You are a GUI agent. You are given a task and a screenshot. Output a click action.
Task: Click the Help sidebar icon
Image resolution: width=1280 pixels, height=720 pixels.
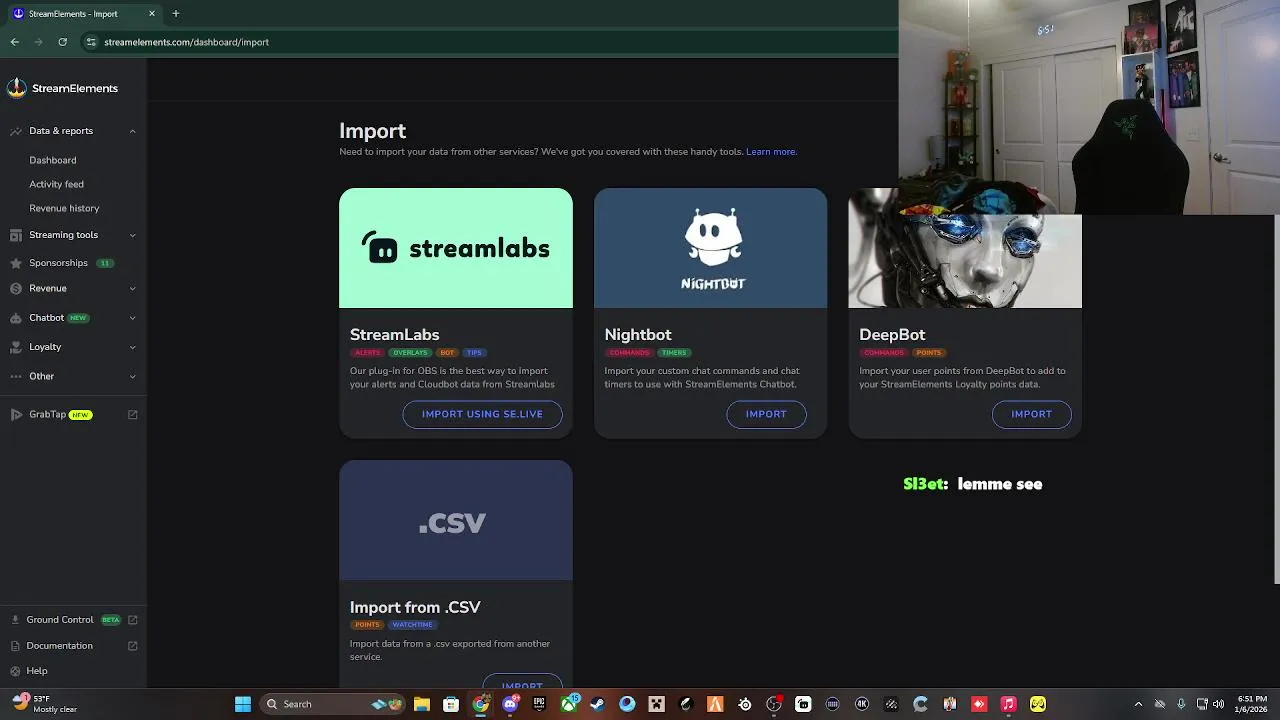(15, 671)
